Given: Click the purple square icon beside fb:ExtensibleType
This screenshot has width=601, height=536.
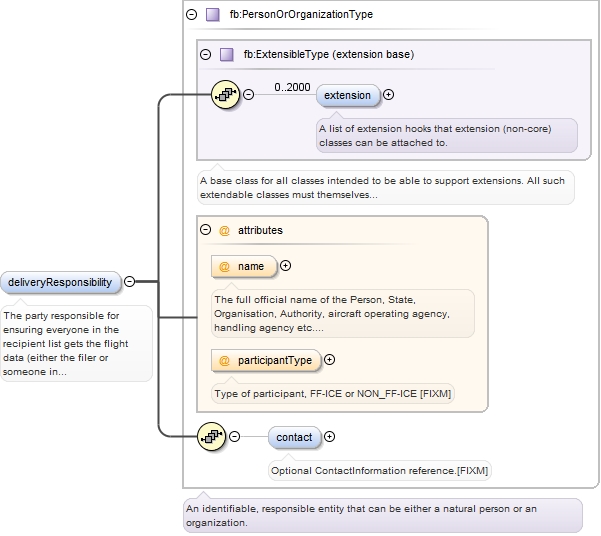Looking at the screenshot, I should click(x=226, y=55).
